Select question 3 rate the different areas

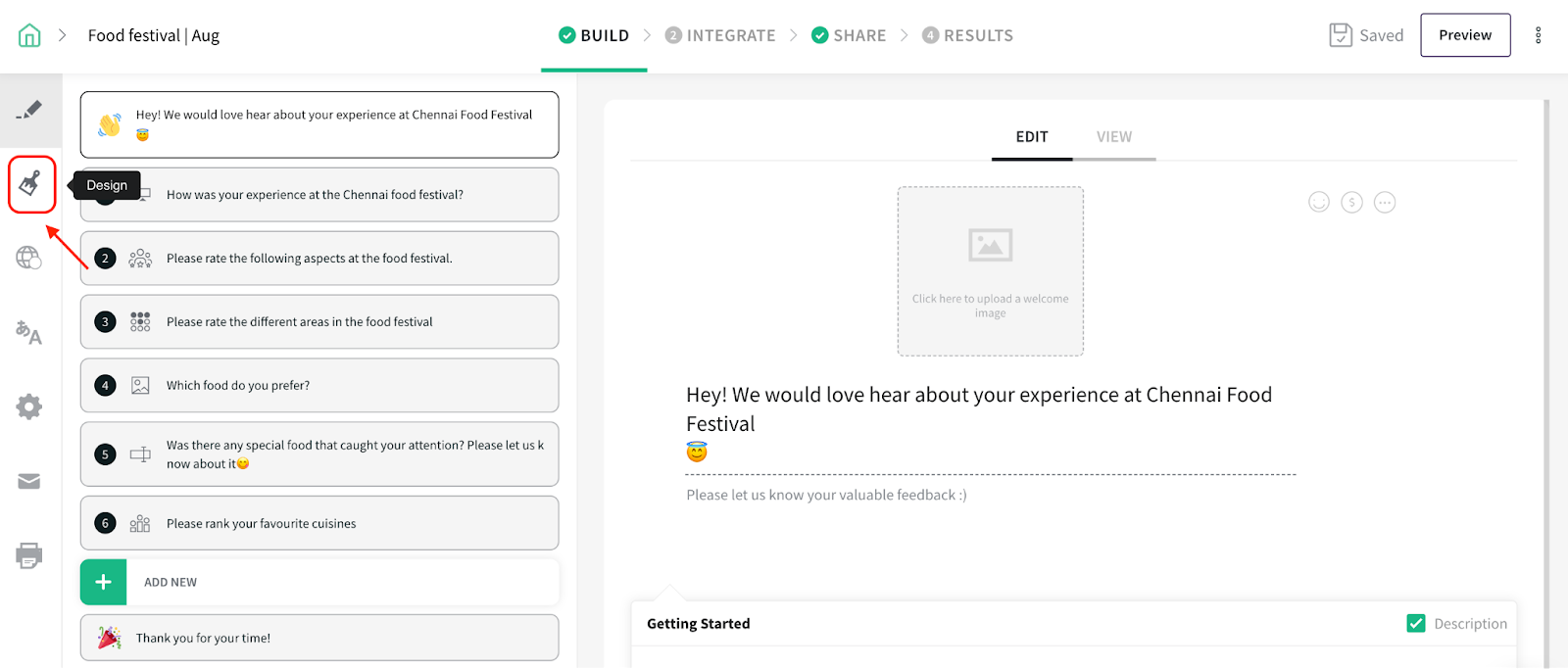pyautogui.click(x=319, y=322)
